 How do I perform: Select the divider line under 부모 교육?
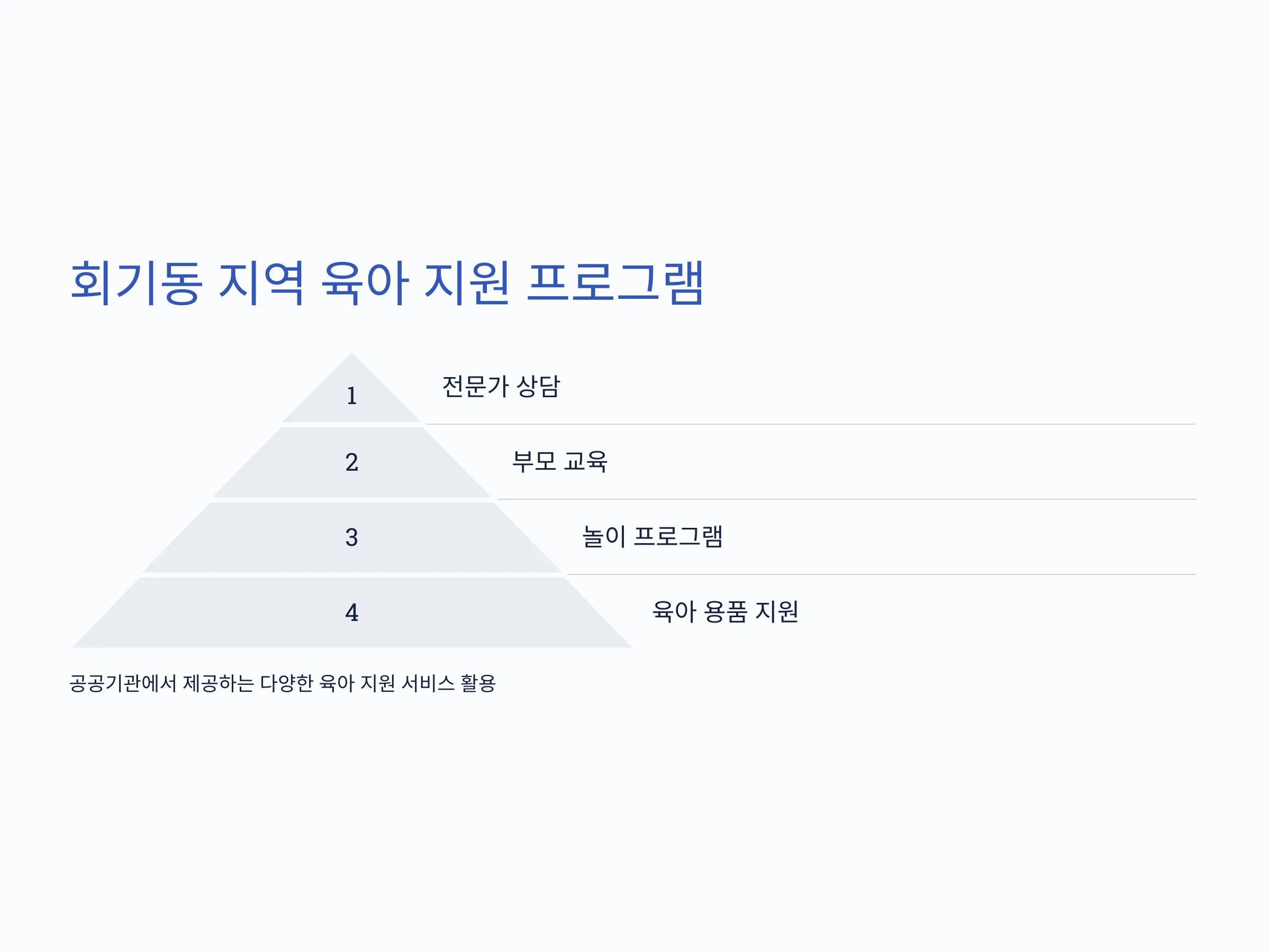(846, 499)
